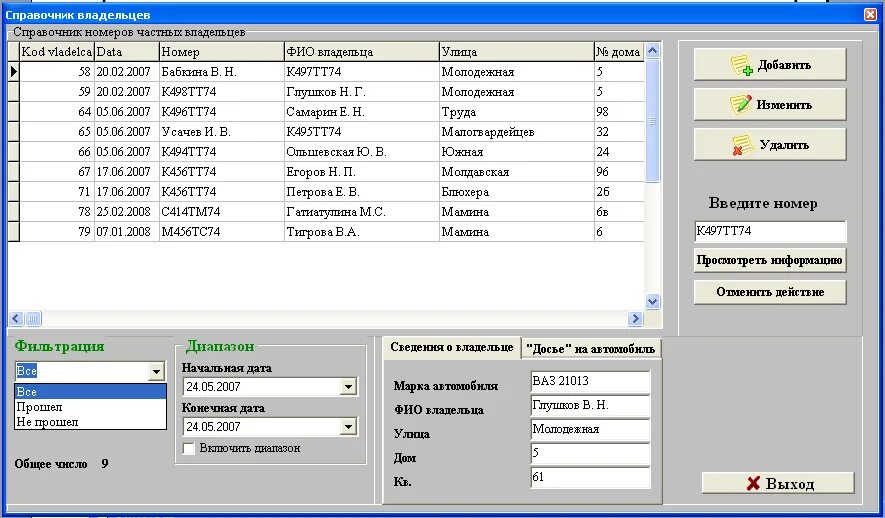Switch to "Досье" на автомобиль tab

tap(590, 349)
